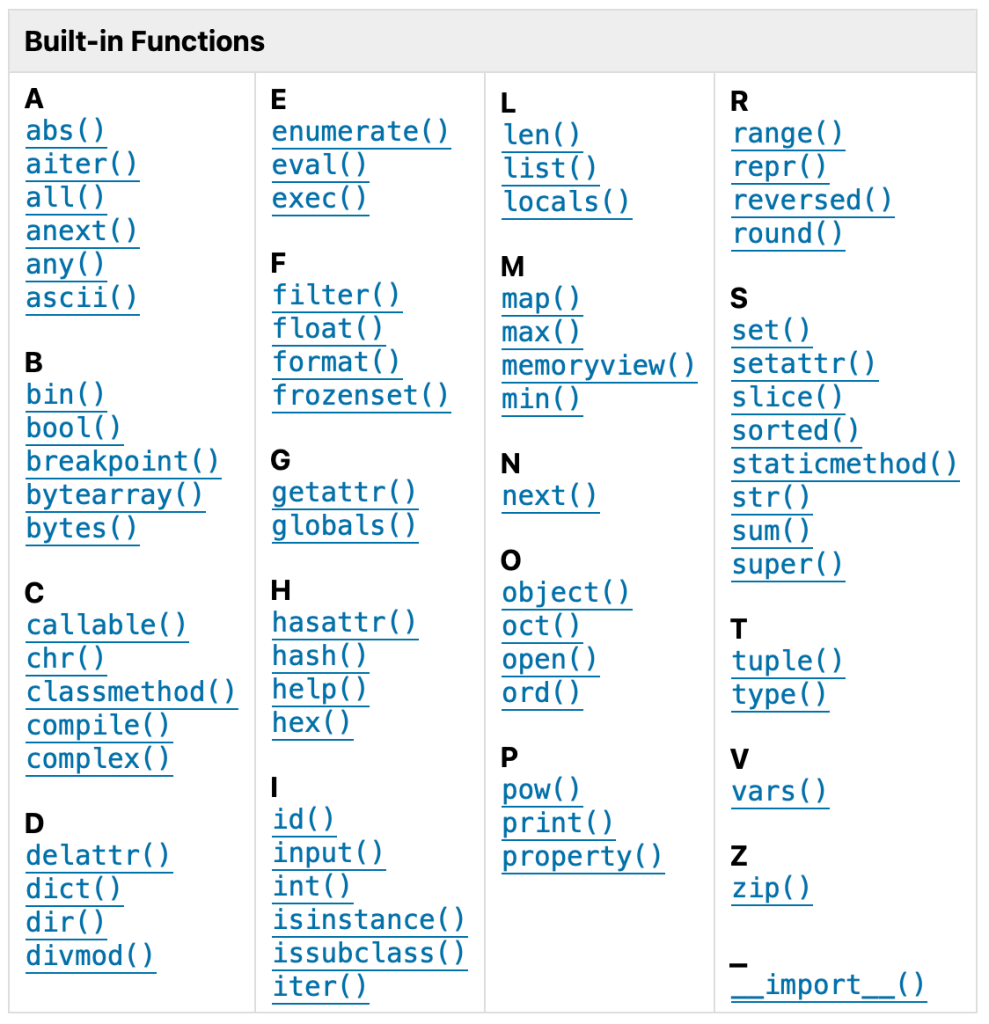Open the locals() link

click(566, 202)
